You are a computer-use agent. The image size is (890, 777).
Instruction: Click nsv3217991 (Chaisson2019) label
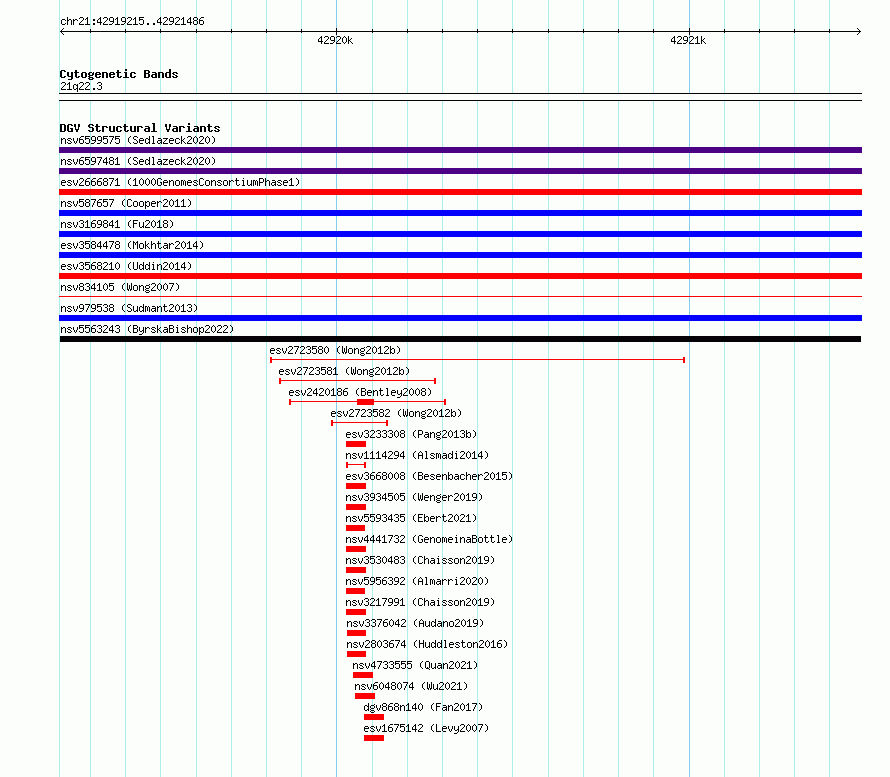tap(420, 602)
